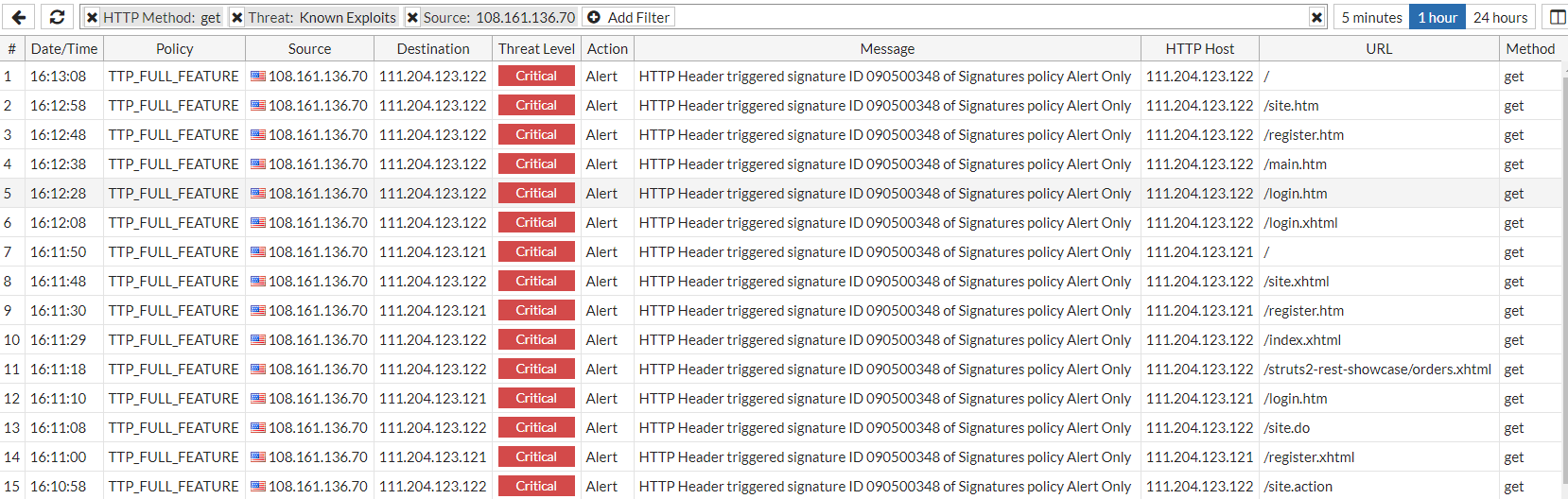Click the back arrow button
The image size is (1568, 499).
click(19, 17)
